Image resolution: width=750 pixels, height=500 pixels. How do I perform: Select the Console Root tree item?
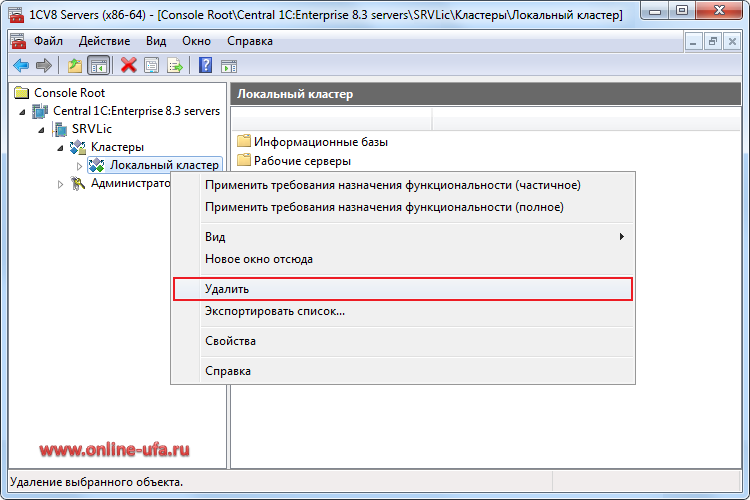(69, 93)
